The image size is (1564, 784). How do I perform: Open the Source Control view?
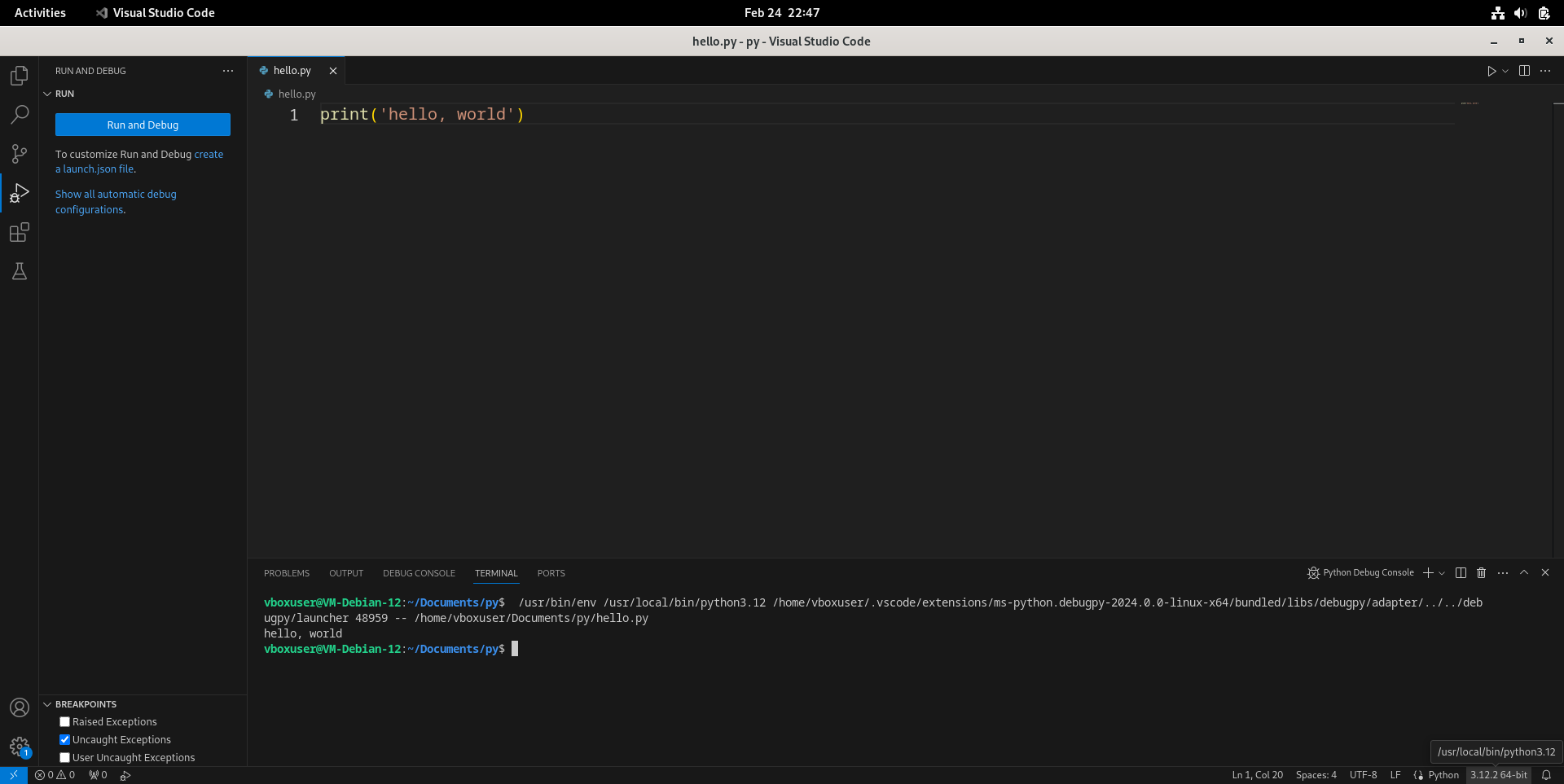pyautogui.click(x=20, y=154)
